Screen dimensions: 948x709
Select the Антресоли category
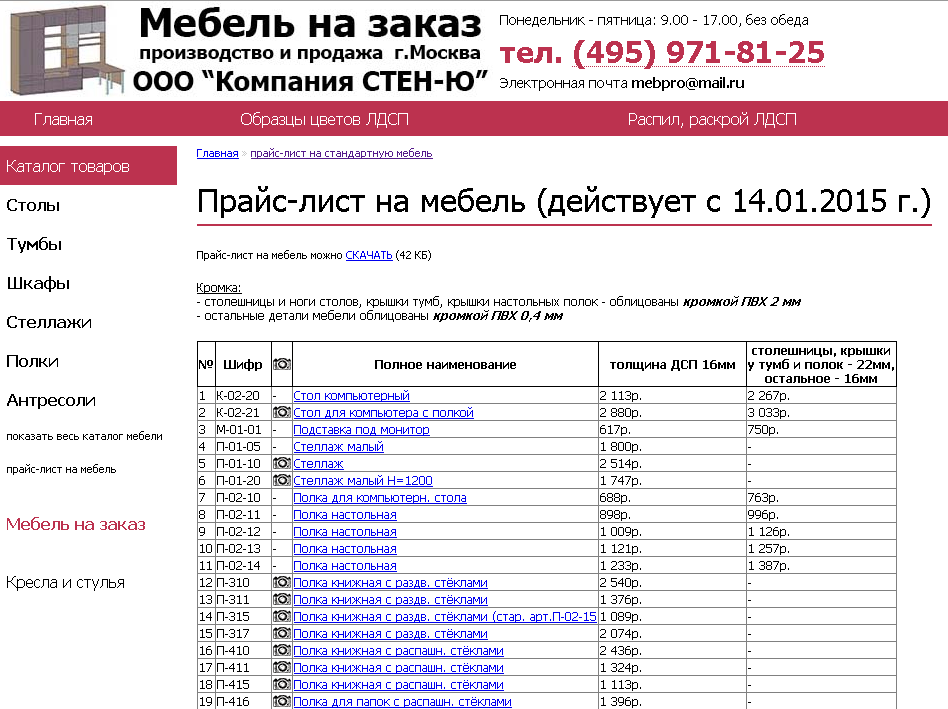[x=51, y=400]
